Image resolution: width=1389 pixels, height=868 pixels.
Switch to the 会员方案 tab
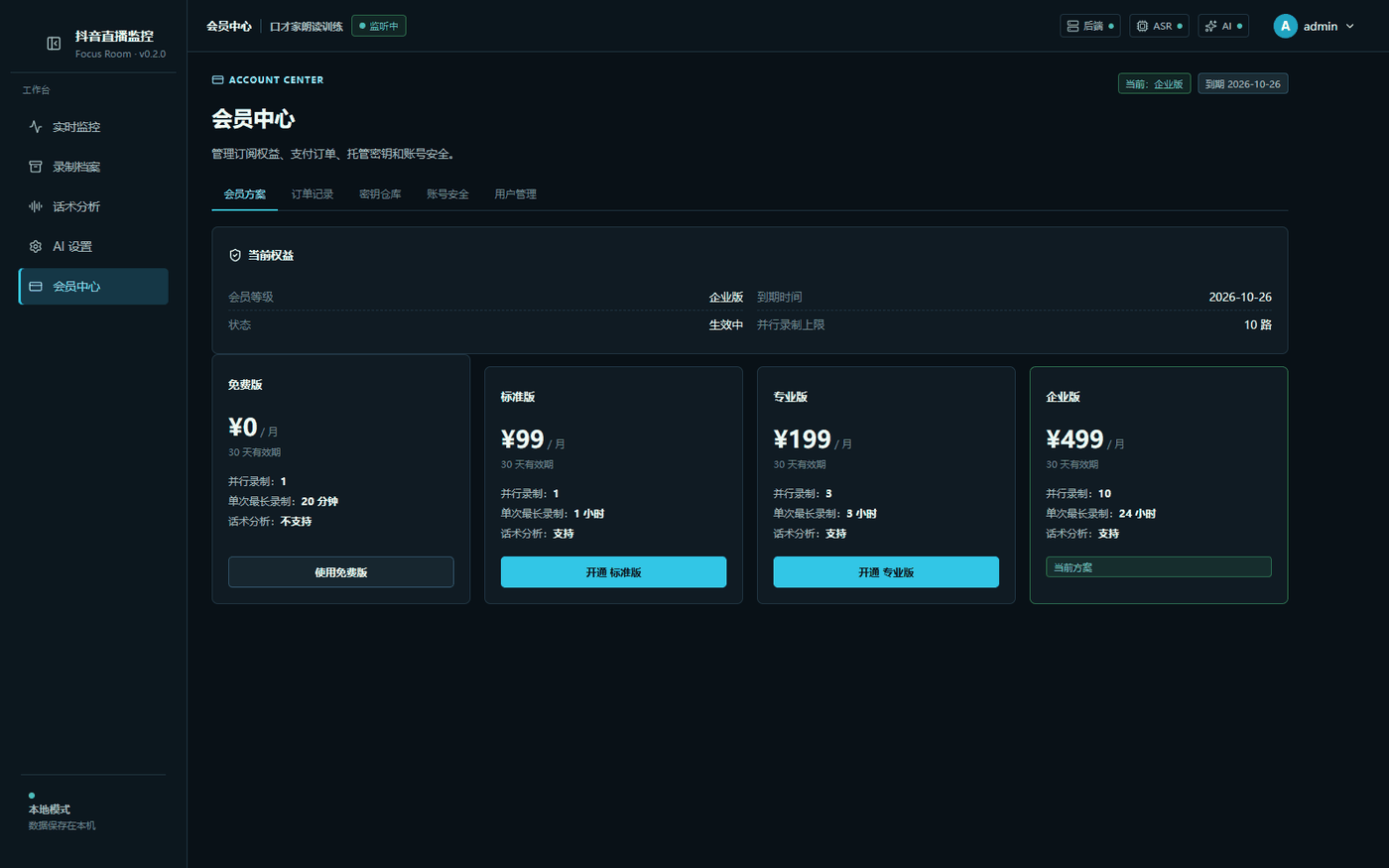[245, 194]
